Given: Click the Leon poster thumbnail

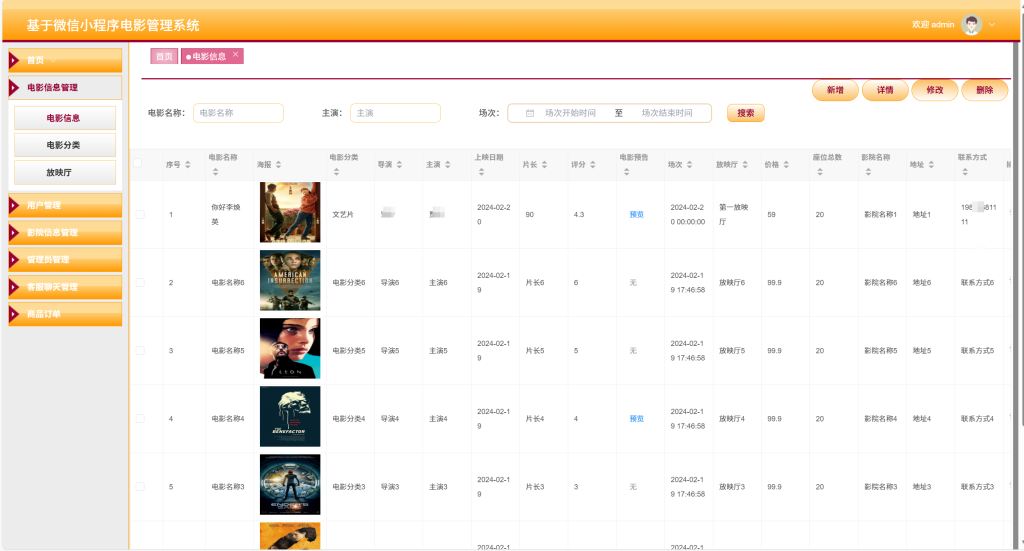Looking at the screenshot, I should pyautogui.click(x=290, y=348).
